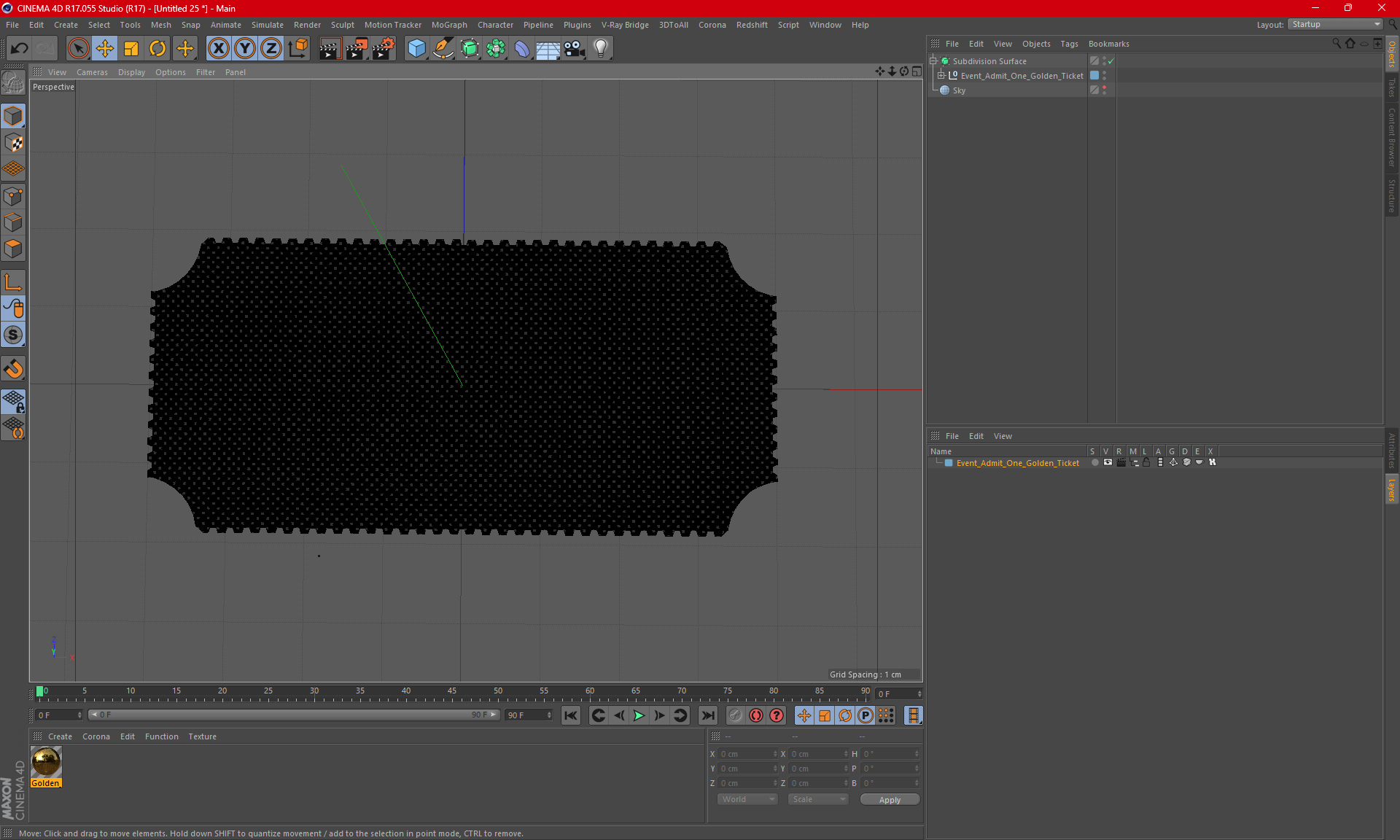Add a Camera object
This screenshot has width=1400, height=840.
click(575, 49)
